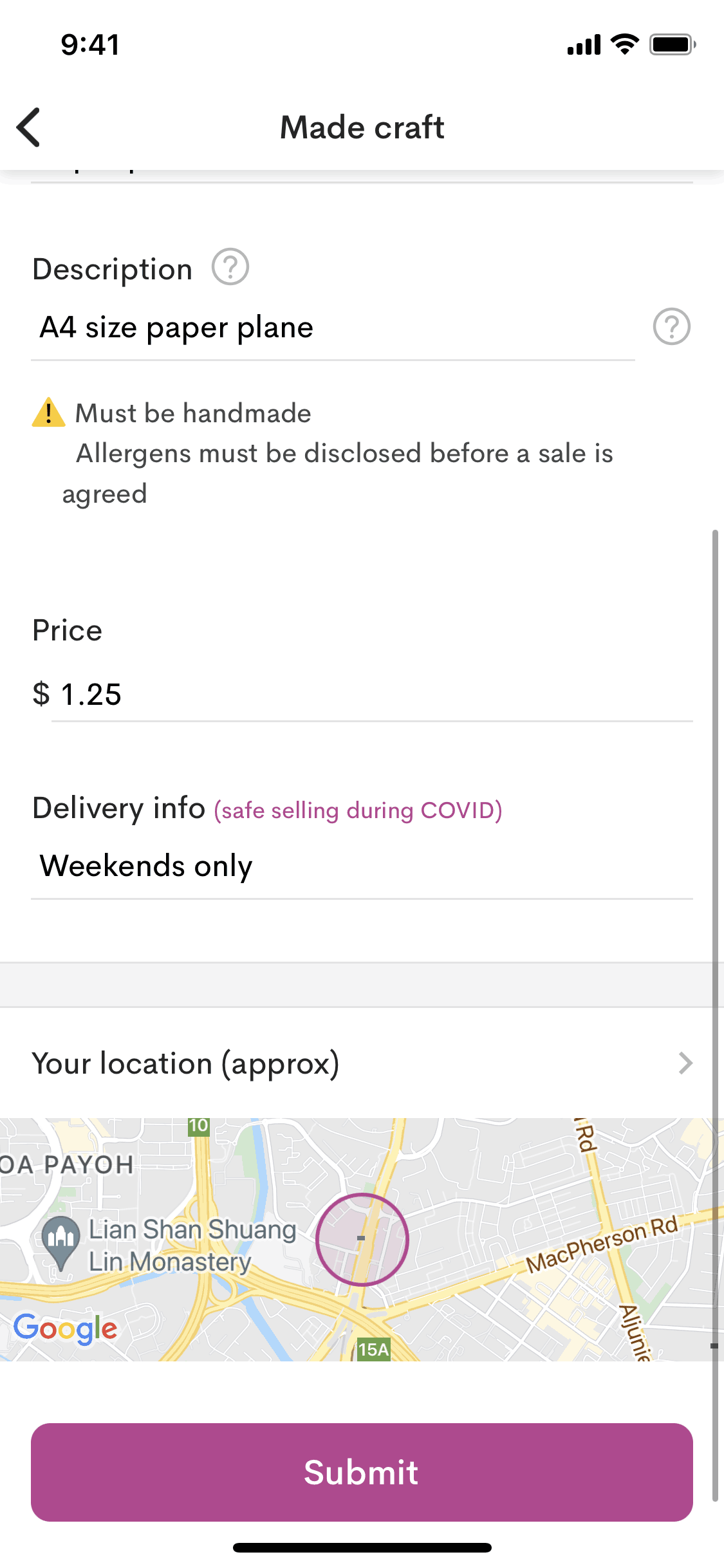Tap Lian Shan Shuang Lin Monastery pin
Image resolution: width=724 pixels, height=1568 pixels.
click(x=61, y=1240)
